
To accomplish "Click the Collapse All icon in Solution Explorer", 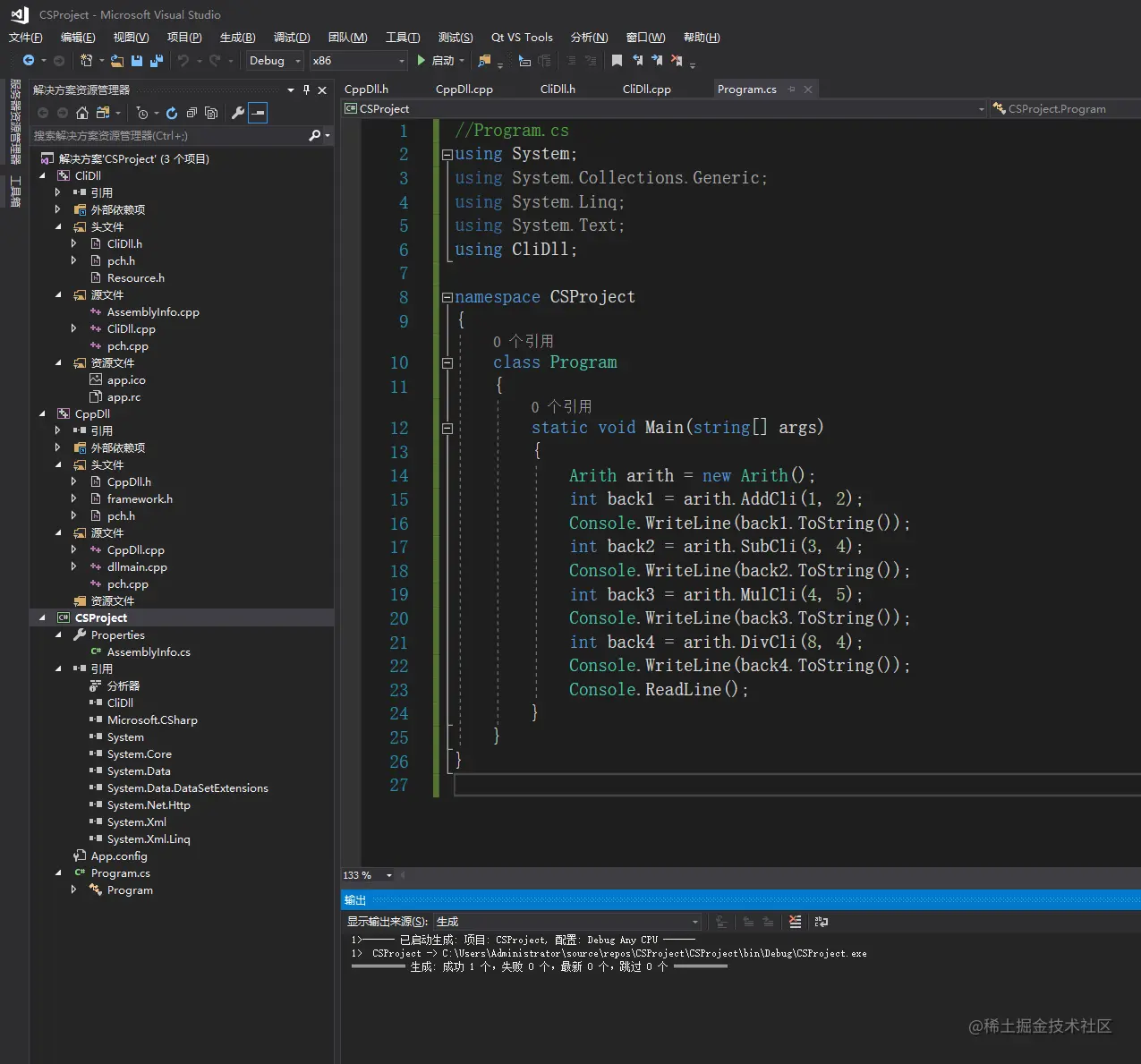I will point(192,113).
